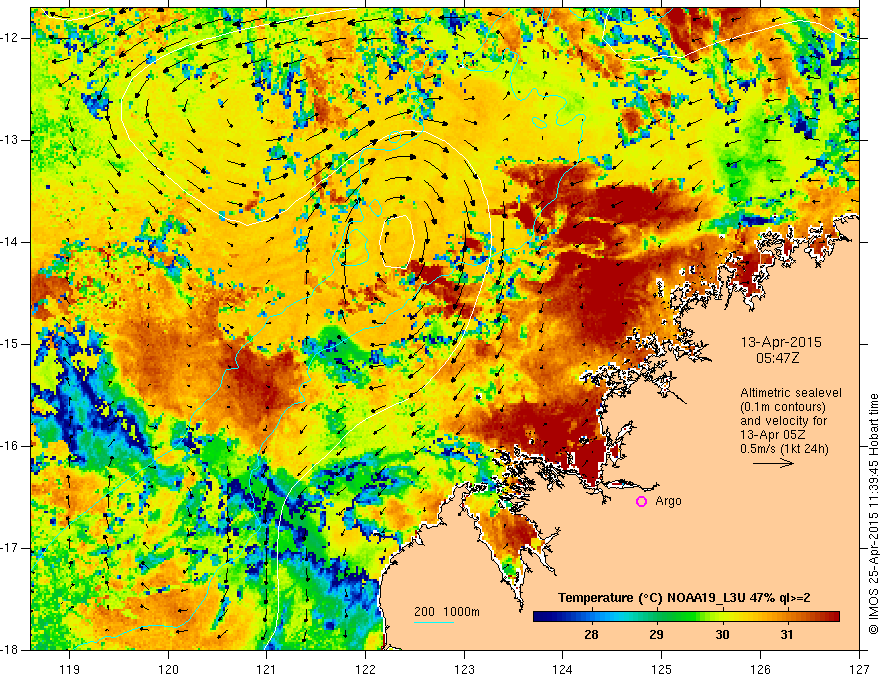Viewport: 880px width, 680px height.
Task: Click the '200 1000m' depth legend text
Action: click(447, 612)
